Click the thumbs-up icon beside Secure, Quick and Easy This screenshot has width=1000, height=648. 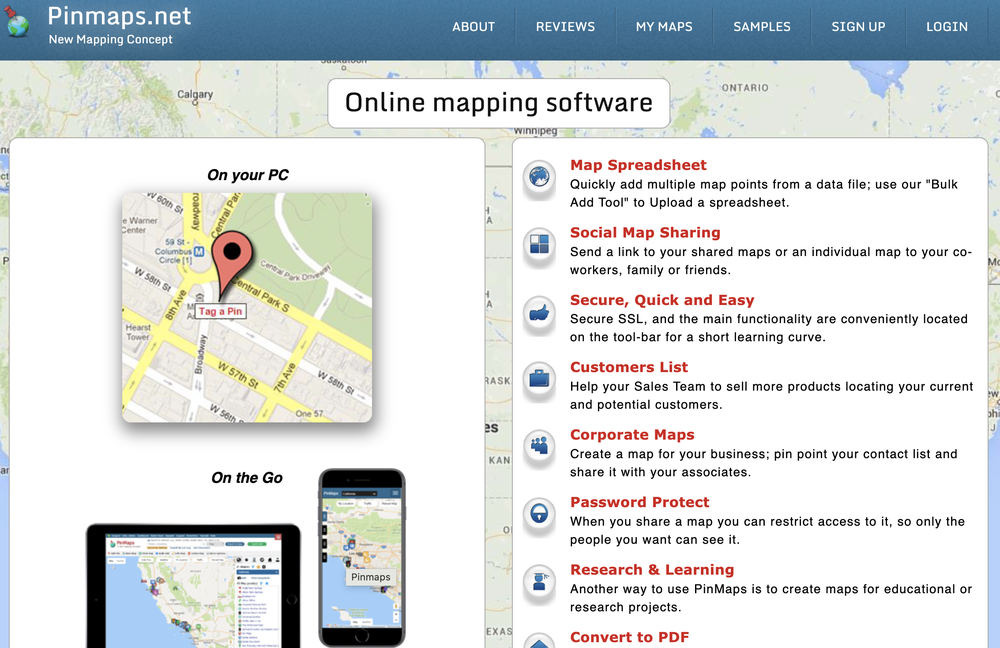click(539, 312)
